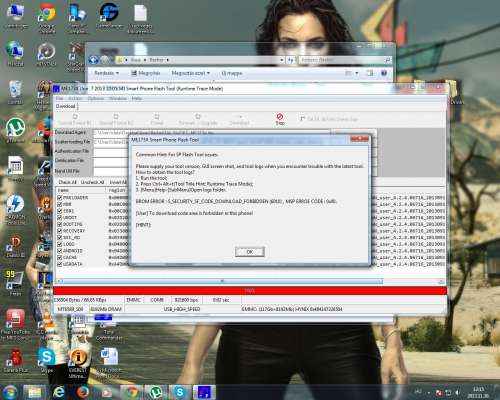Click the volume icon in system tray
The height and width of the screenshot is (400, 500).
pos(457,392)
